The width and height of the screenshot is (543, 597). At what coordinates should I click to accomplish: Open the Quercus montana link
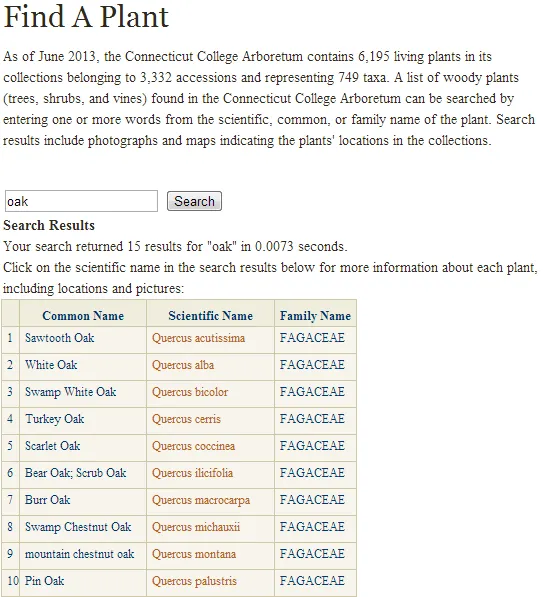pos(194,554)
